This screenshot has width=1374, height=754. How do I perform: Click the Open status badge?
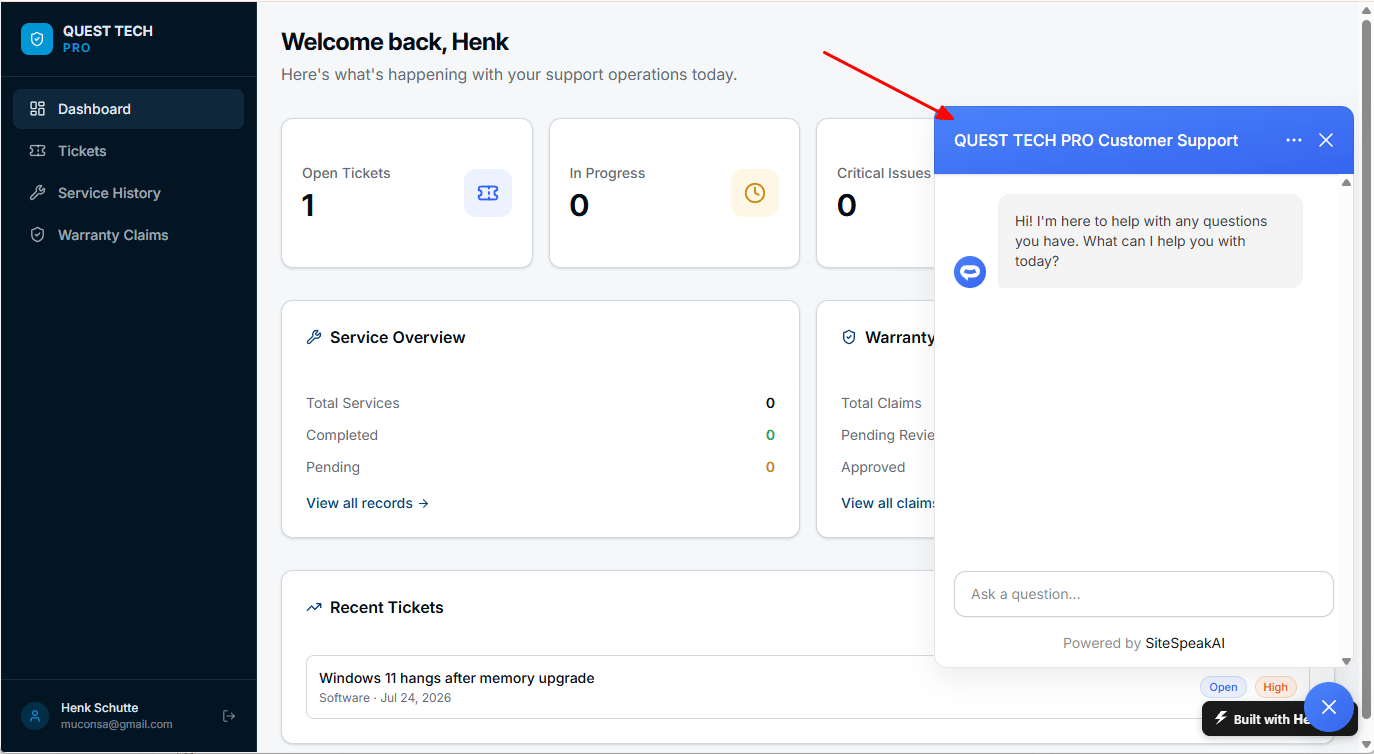[x=1223, y=687]
